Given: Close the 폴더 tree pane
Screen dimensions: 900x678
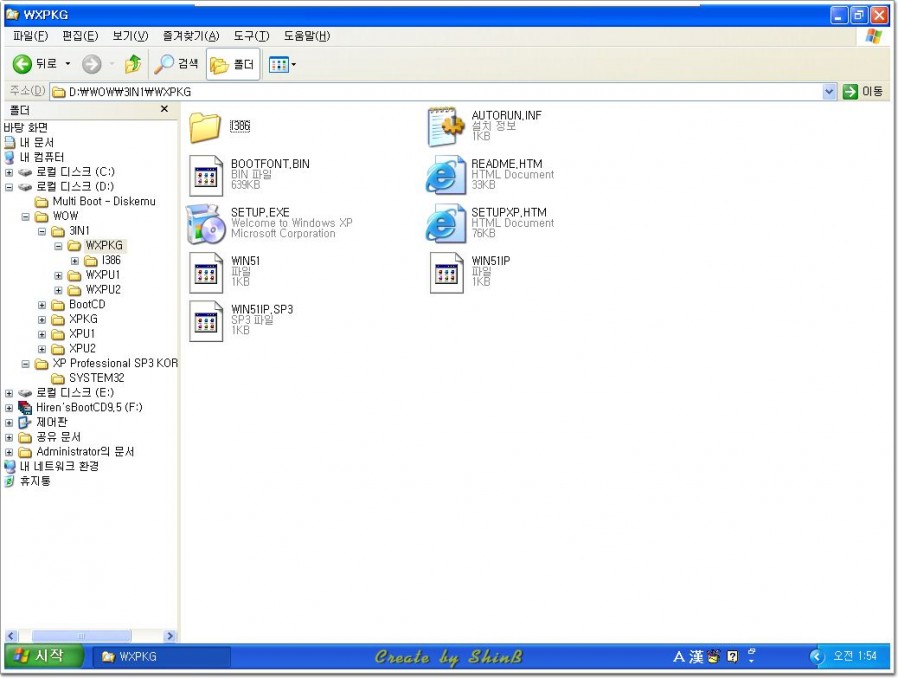Looking at the screenshot, I should point(164,109).
